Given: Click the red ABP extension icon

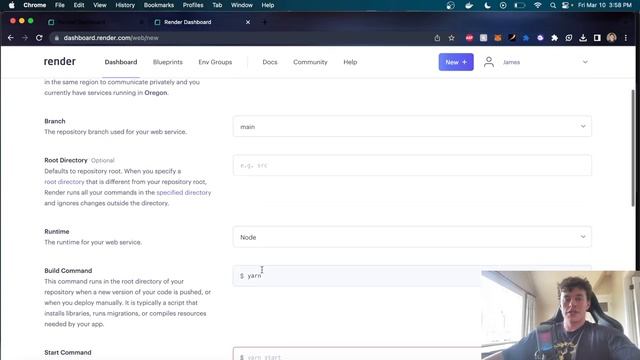Looking at the screenshot, I should pos(469,38).
